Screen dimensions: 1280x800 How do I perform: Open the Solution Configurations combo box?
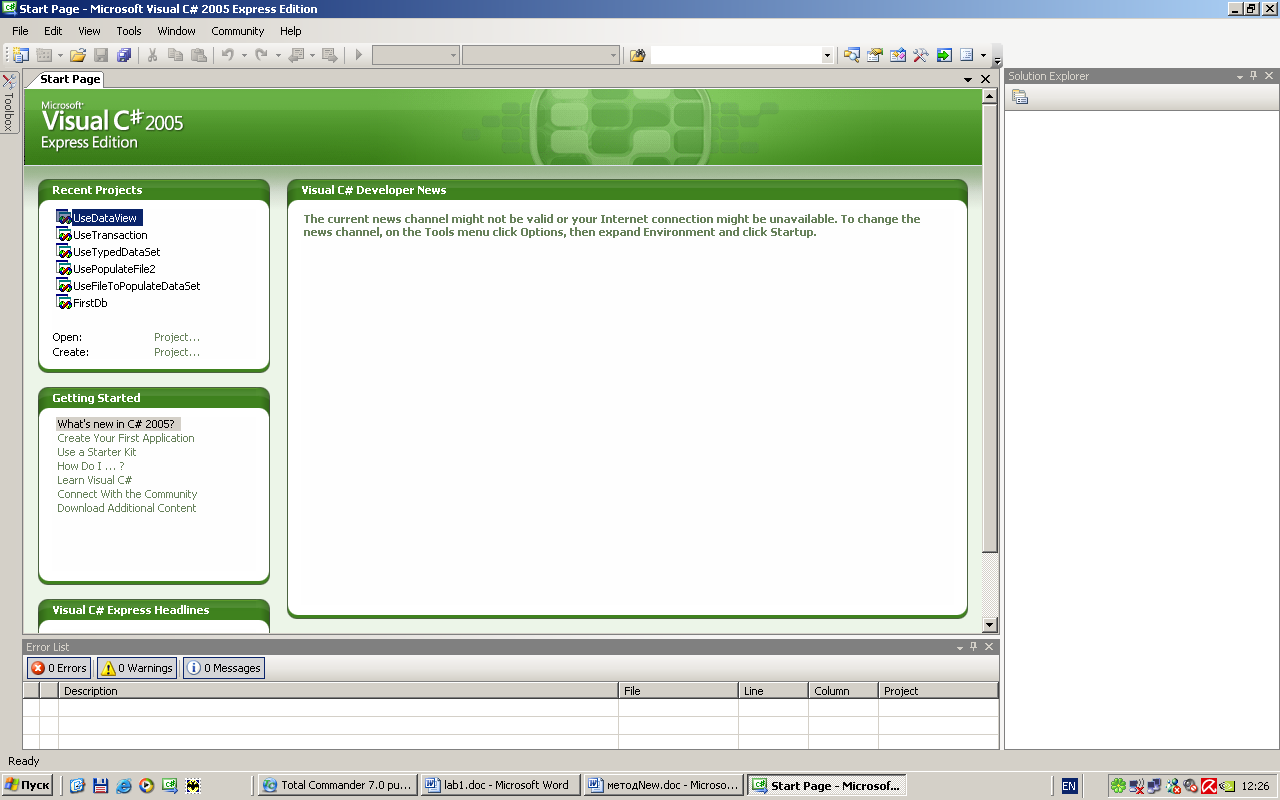click(415, 56)
